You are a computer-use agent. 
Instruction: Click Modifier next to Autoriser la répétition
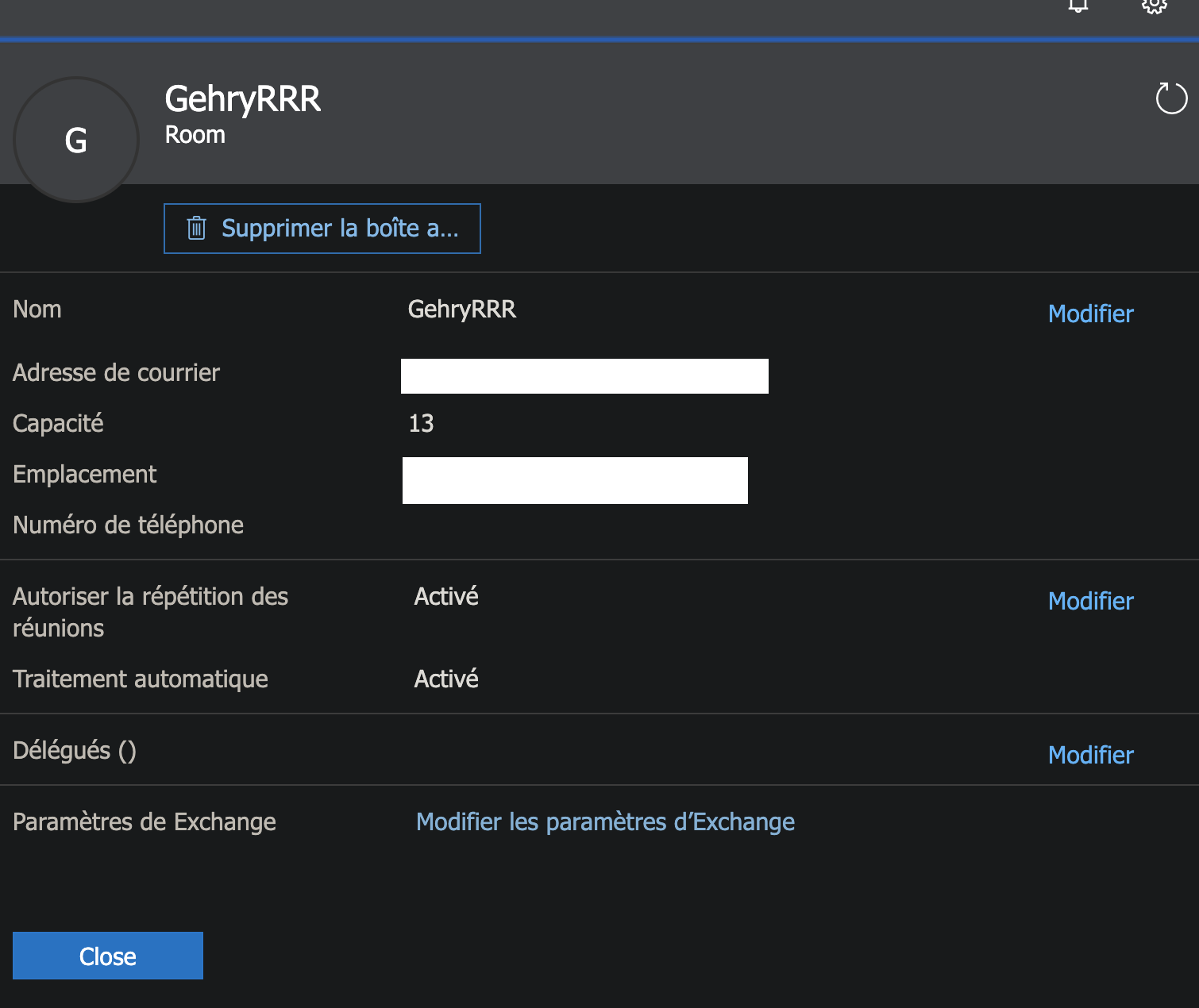tap(1091, 601)
